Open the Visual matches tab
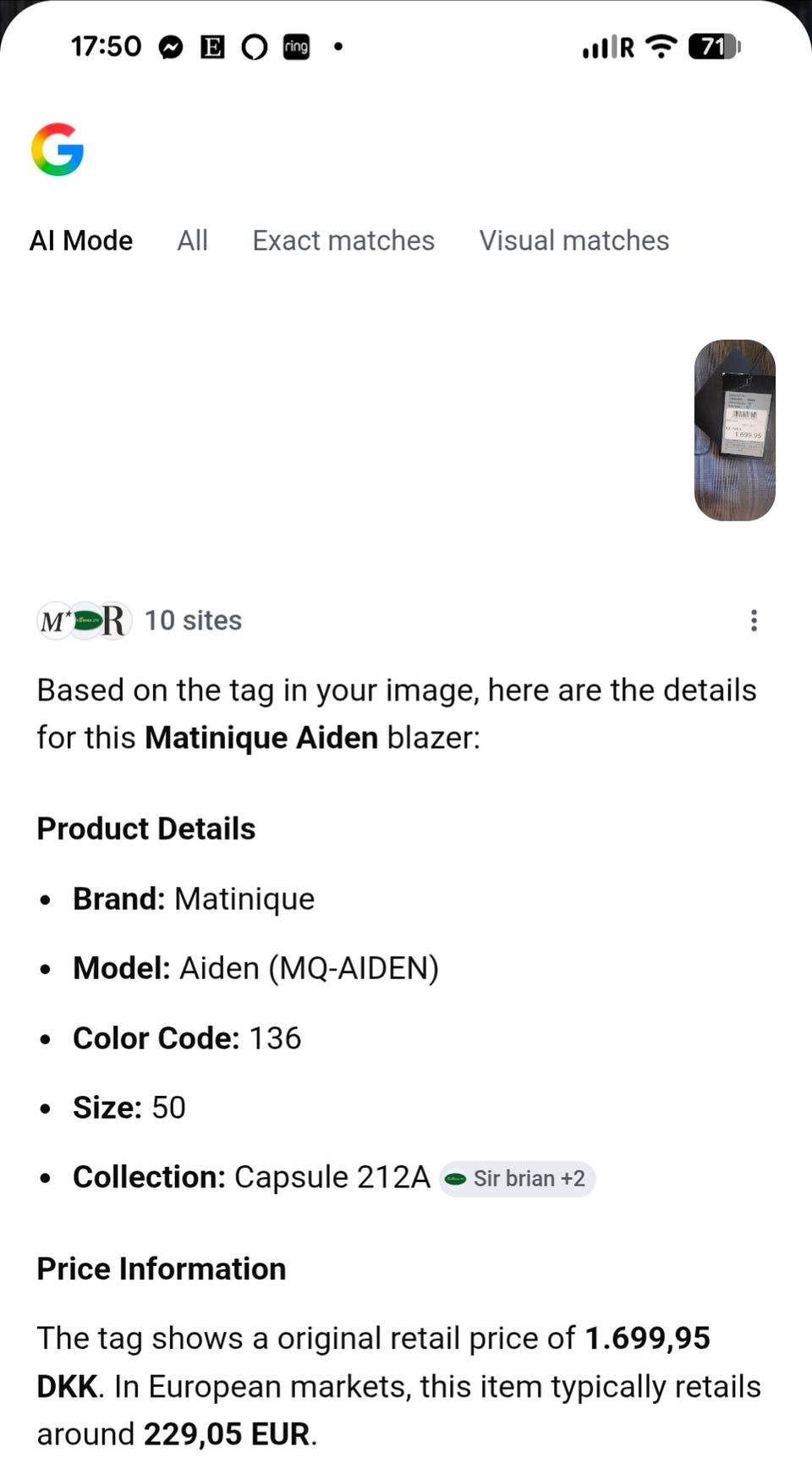 (x=574, y=240)
